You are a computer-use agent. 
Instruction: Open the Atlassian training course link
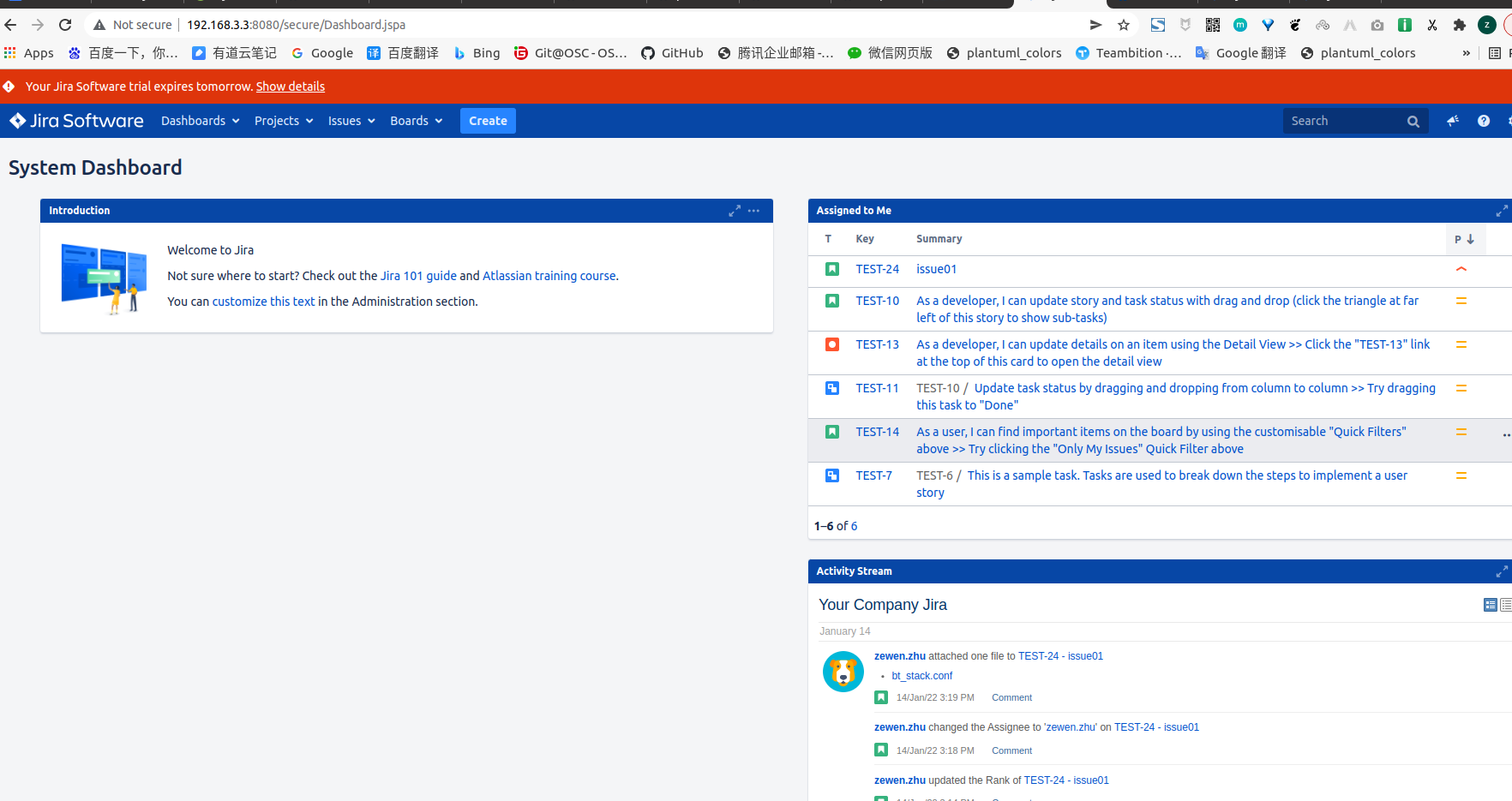[549, 276]
